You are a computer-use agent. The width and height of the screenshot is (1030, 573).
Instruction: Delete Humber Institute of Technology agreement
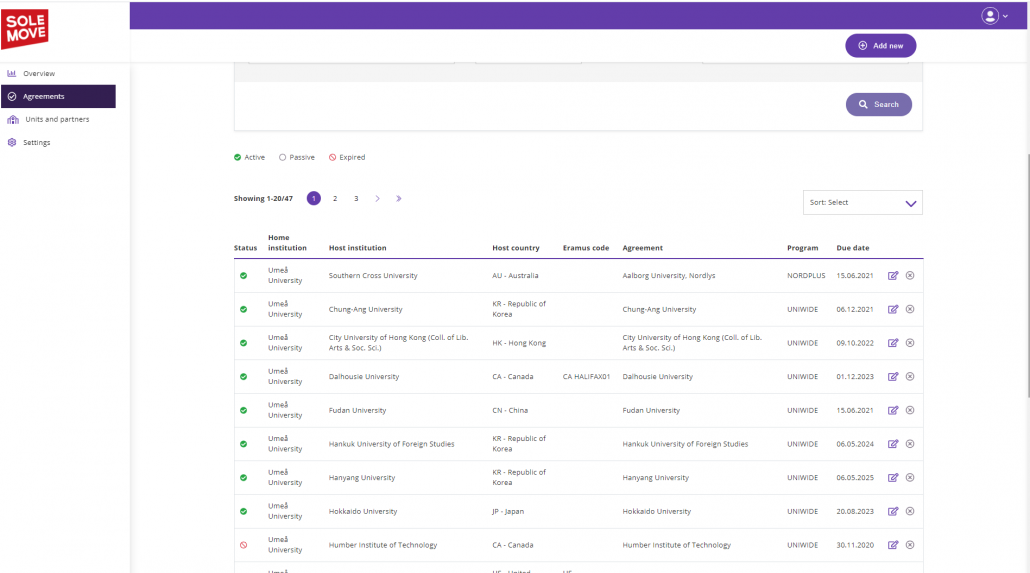tap(910, 545)
